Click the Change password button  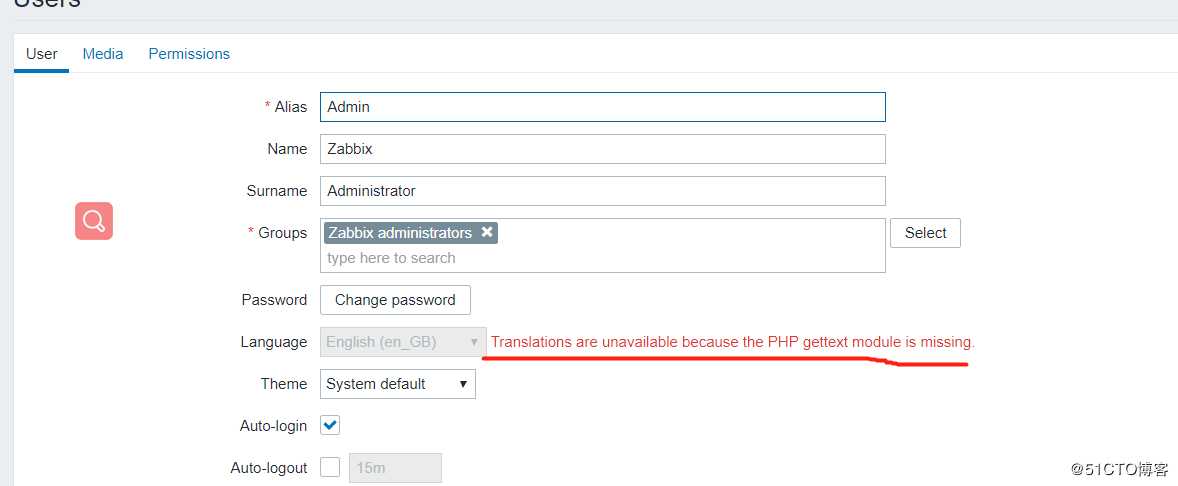395,300
